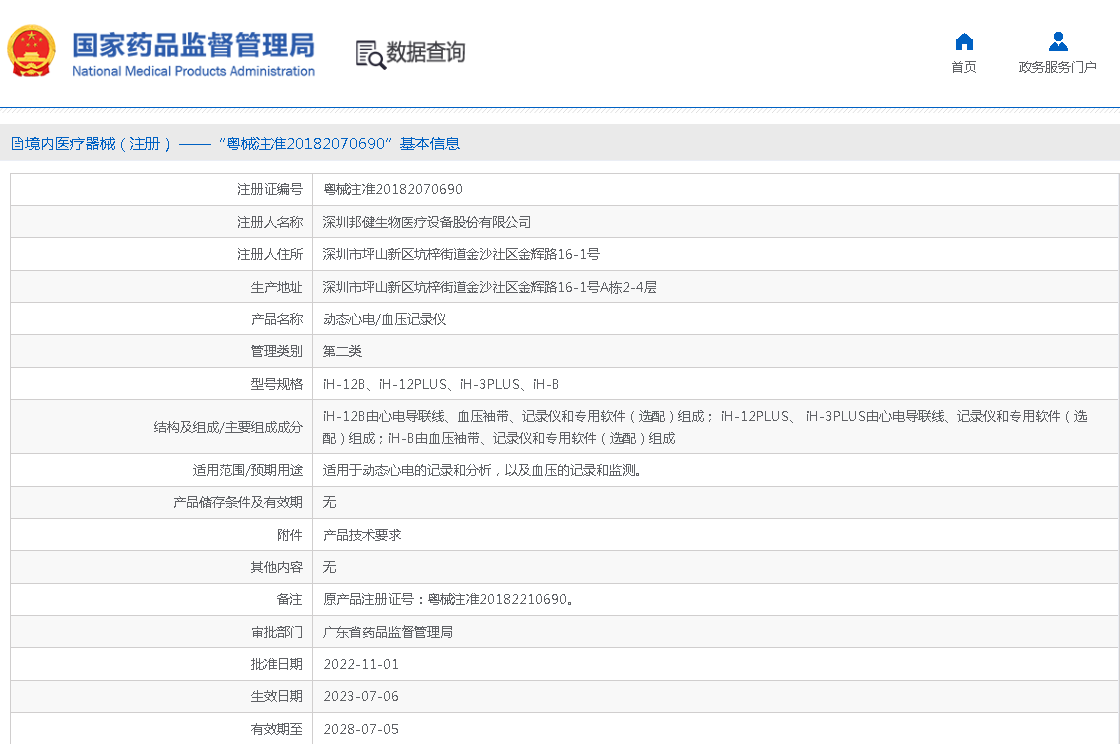Click the small icon before 境内医疗器械 heading

(x=17, y=144)
